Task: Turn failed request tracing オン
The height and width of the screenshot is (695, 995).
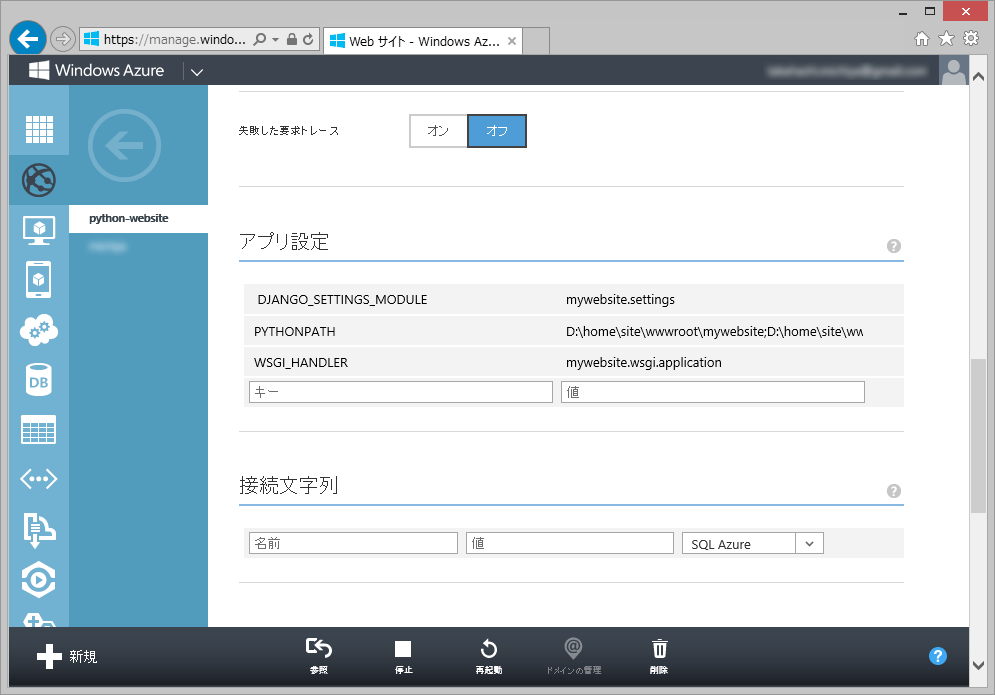Action: tap(438, 131)
